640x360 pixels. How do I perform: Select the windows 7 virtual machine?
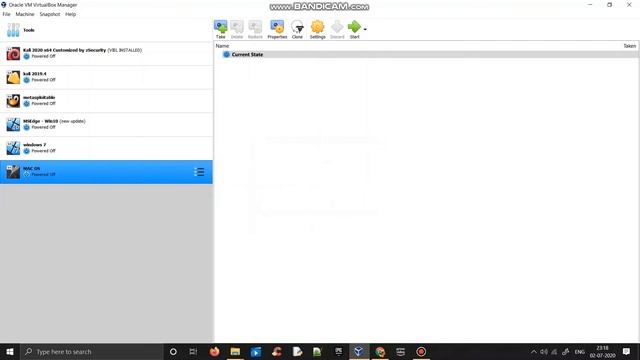106,148
